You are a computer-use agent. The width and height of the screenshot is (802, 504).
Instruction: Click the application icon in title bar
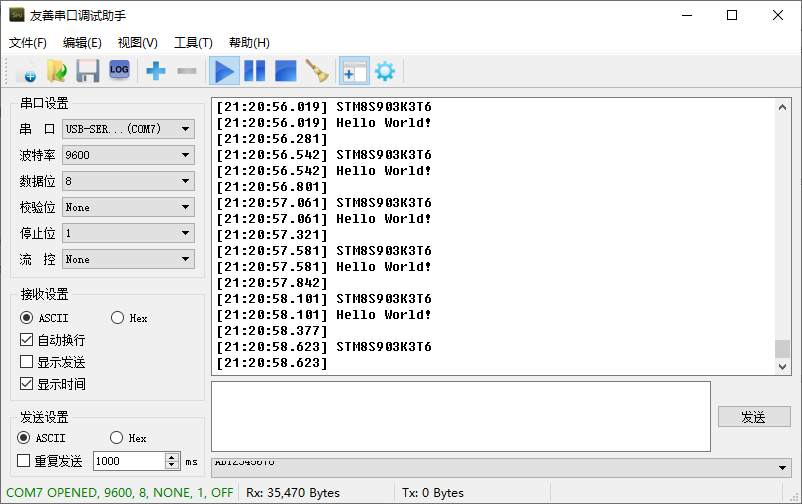pyautogui.click(x=16, y=15)
